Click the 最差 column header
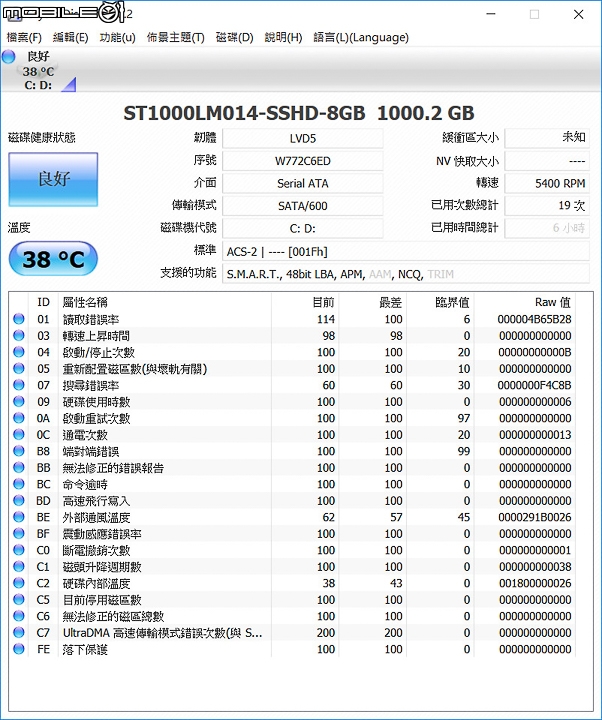Viewport: 602px width, 720px height. [x=391, y=302]
